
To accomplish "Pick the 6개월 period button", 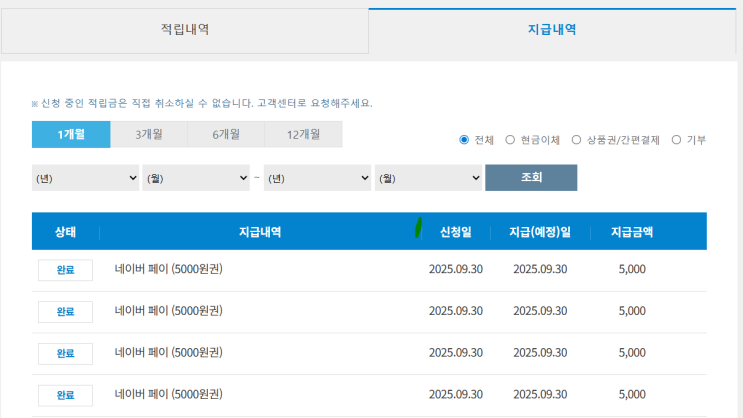I will pos(226,135).
